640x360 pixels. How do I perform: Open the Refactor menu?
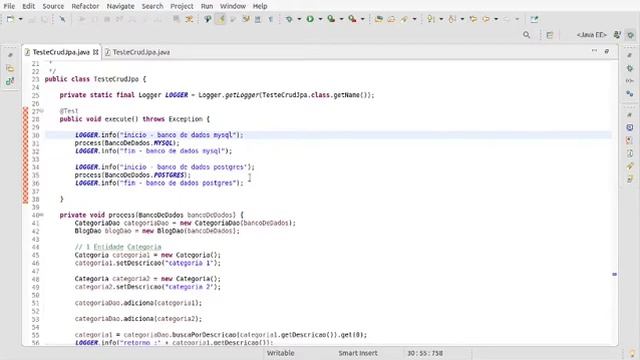85,6
